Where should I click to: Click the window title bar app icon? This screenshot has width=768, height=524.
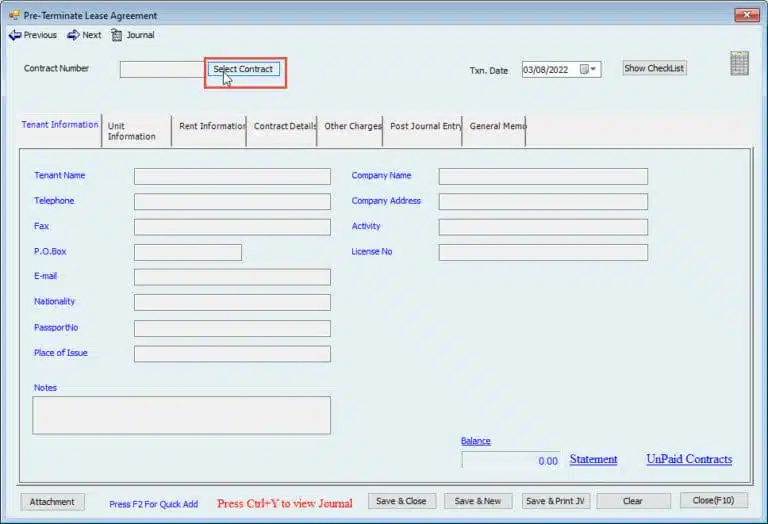click(x=13, y=16)
